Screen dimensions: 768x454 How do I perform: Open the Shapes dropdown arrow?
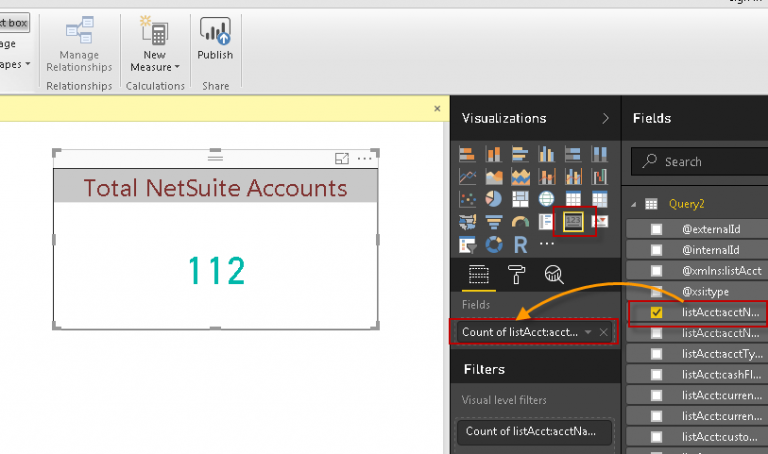pyautogui.click(x=28, y=64)
